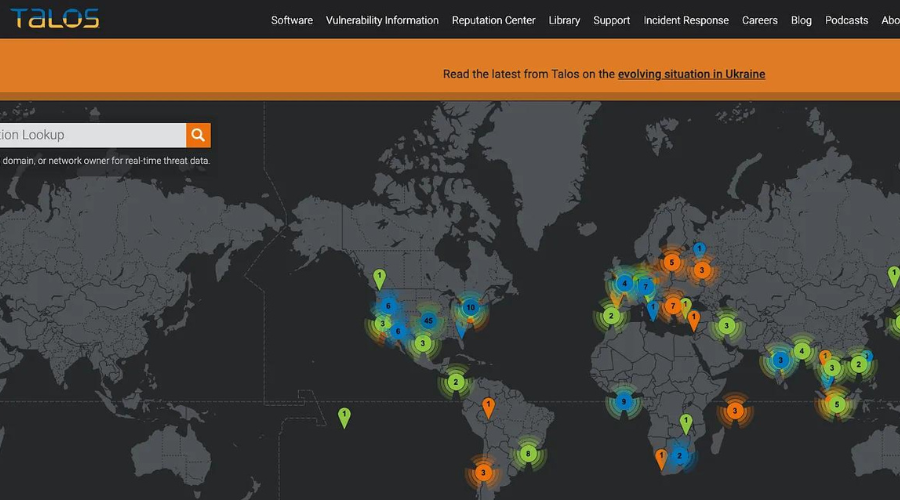The image size is (900, 500).
Task: Click orange pin 1 at South Africa's tip
Action: tap(661, 459)
